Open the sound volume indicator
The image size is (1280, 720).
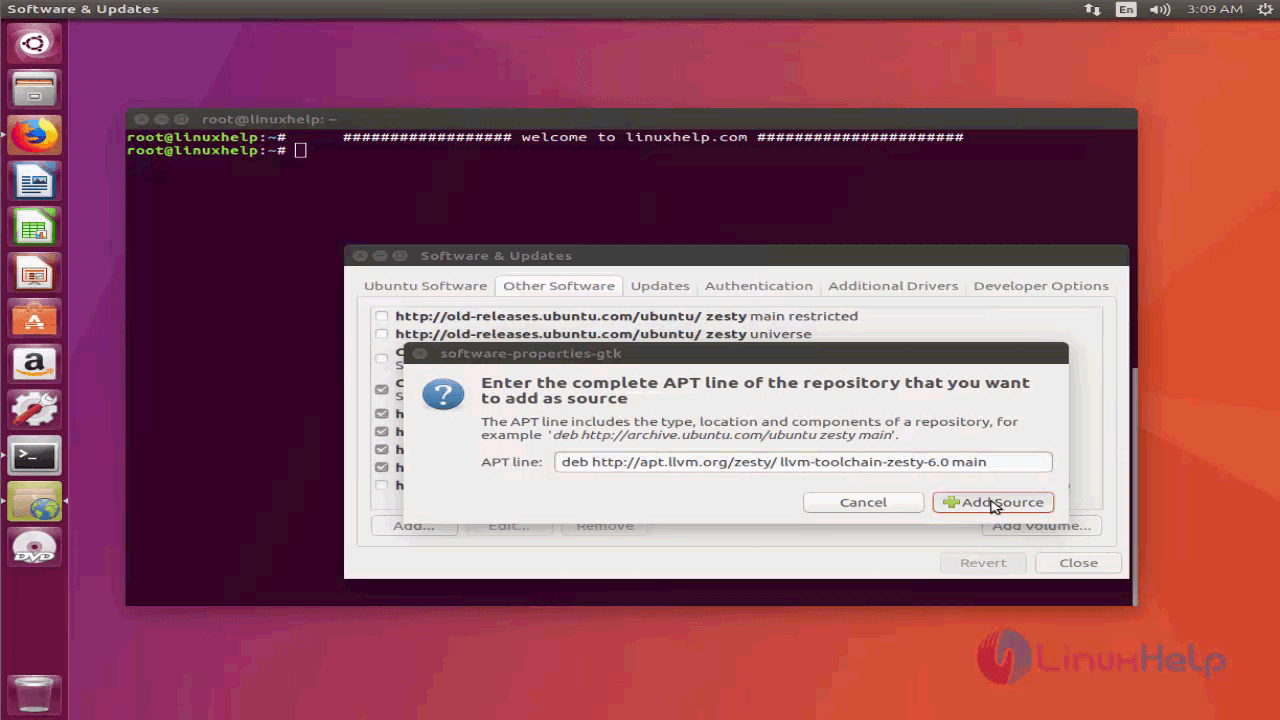1160,9
